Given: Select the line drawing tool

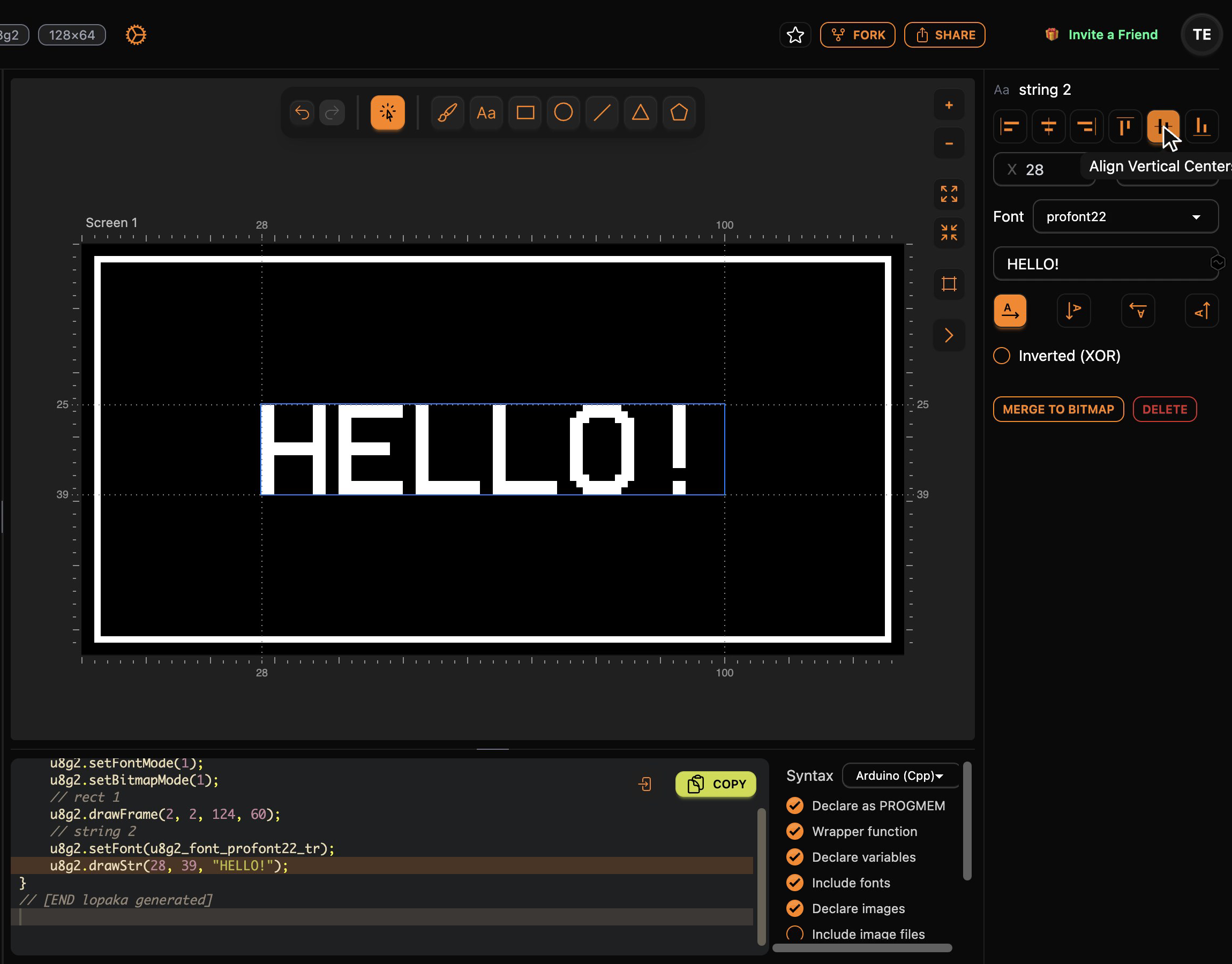Looking at the screenshot, I should click(602, 113).
